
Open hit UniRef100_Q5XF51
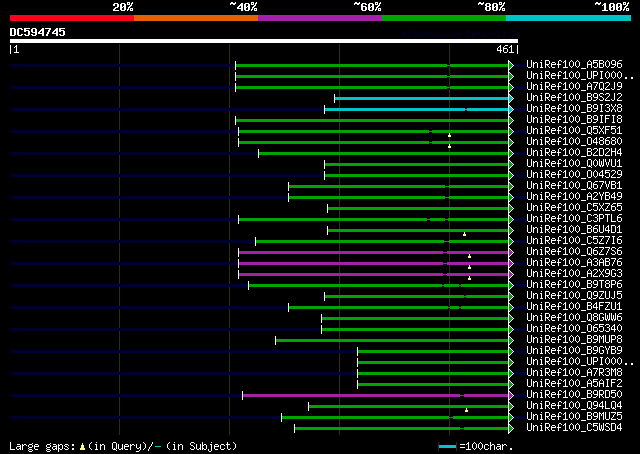point(574,131)
